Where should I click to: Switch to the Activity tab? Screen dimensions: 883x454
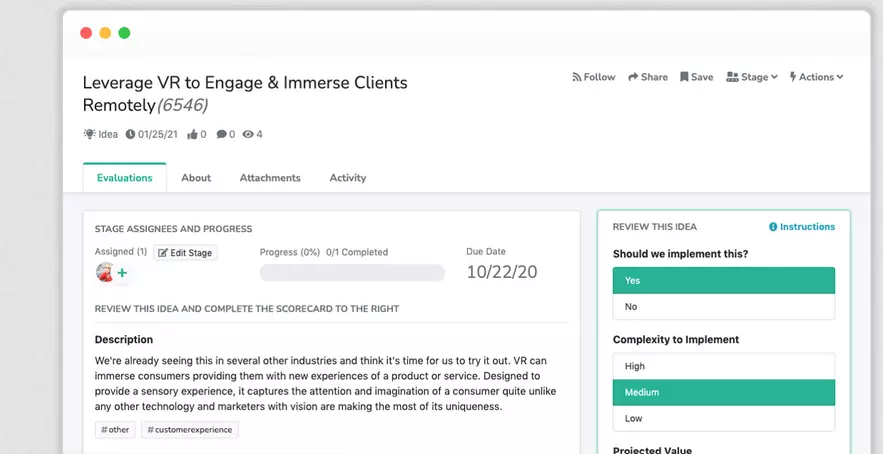[x=348, y=178]
